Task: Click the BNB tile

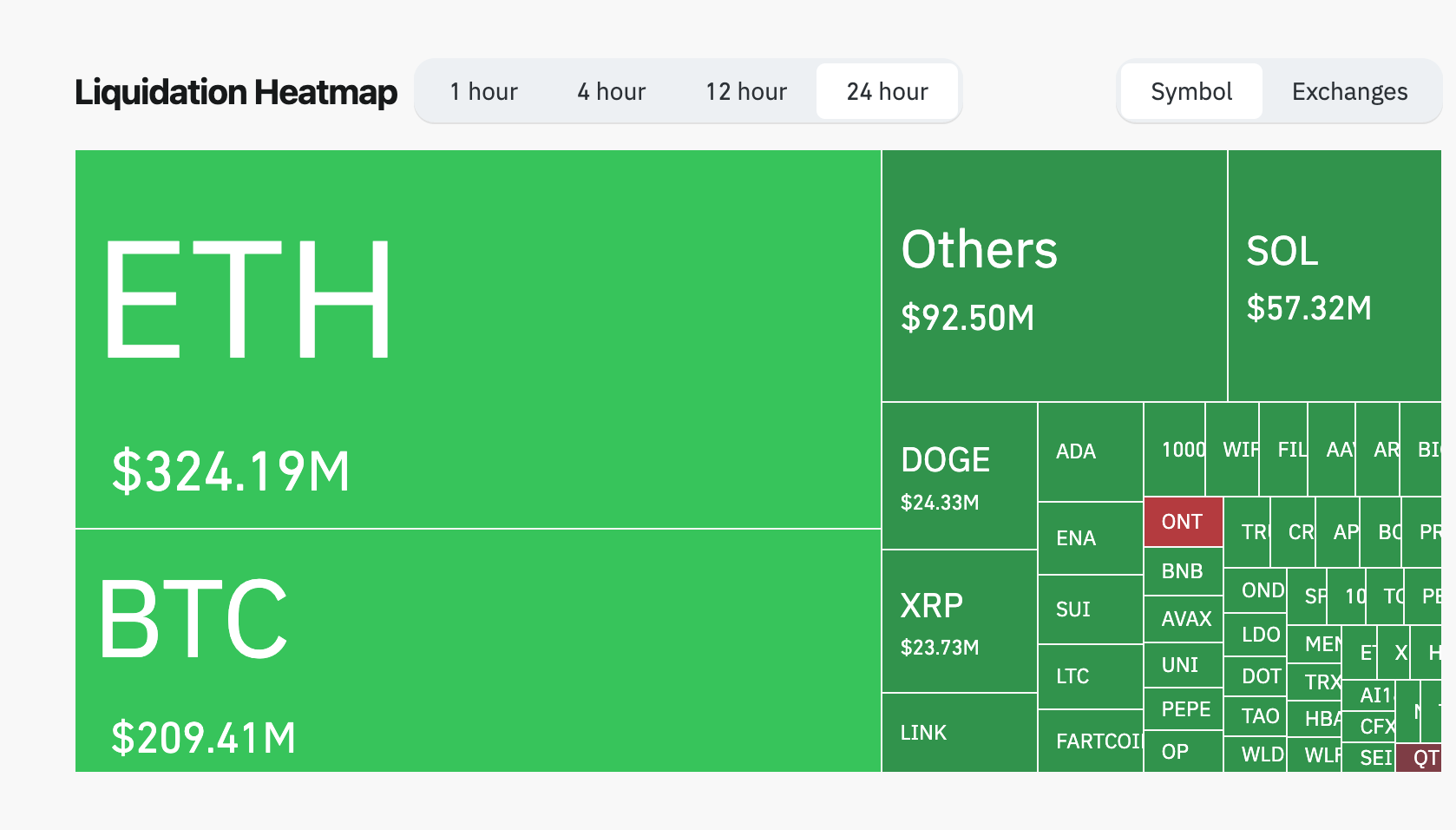Action: (x=1184, y=571)
